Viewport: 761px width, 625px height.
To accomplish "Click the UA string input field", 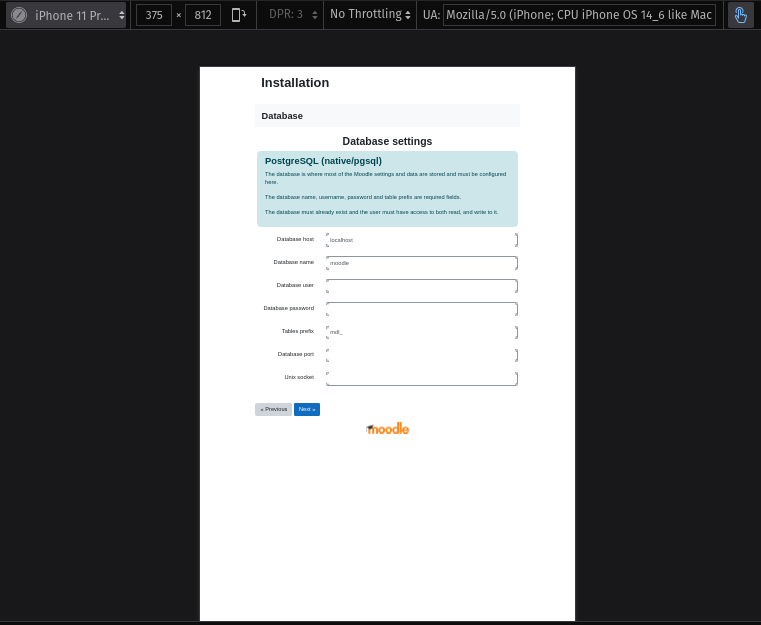I will click(579, 15).
